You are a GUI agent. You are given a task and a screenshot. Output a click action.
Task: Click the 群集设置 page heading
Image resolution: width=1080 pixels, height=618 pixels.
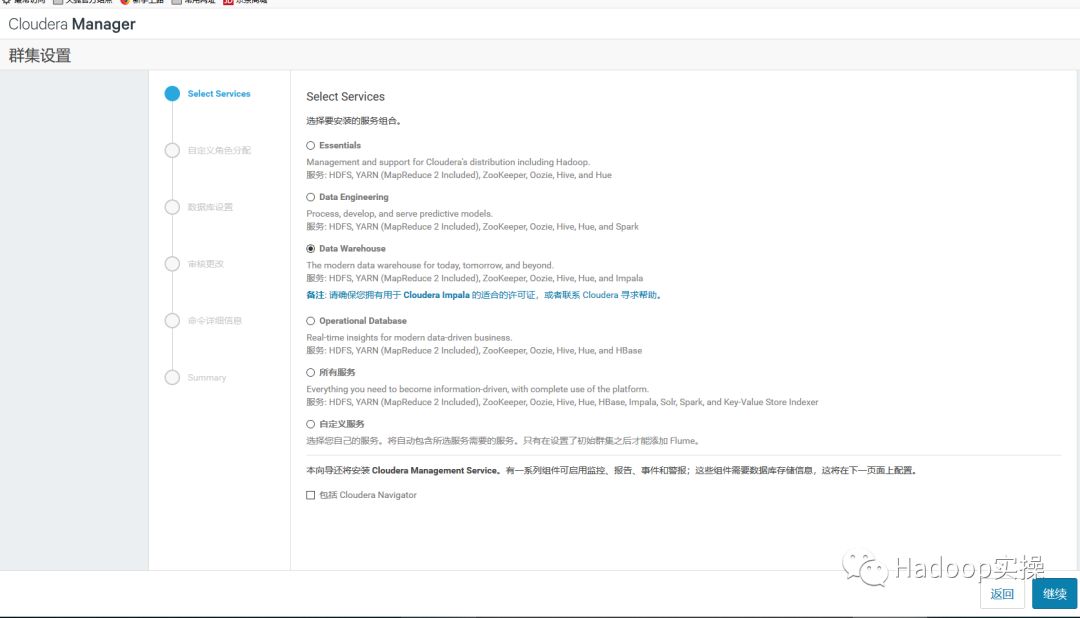pos(39,55)
